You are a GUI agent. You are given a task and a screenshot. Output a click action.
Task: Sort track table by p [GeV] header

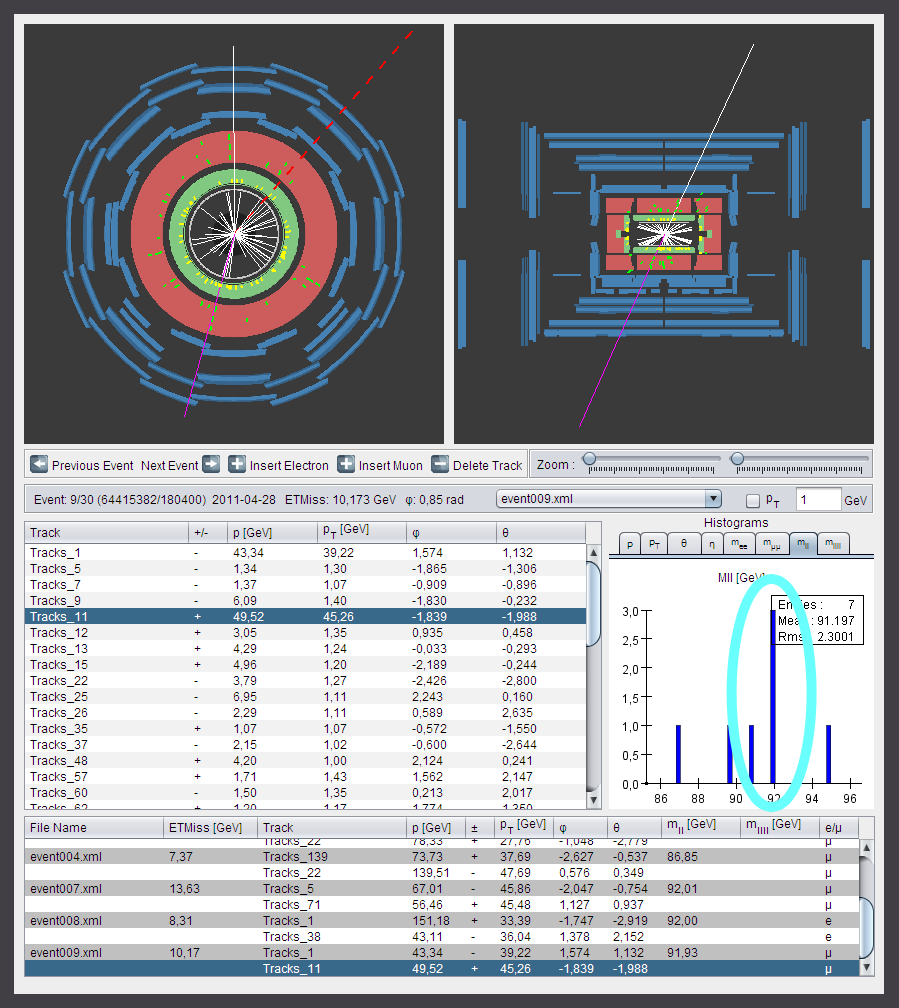pyautogui.click(x=272, y=532)
